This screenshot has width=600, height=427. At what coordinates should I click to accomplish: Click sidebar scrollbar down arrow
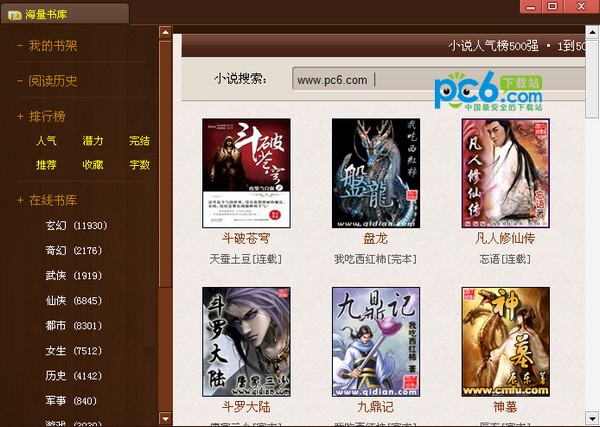(x=165, y=418)
